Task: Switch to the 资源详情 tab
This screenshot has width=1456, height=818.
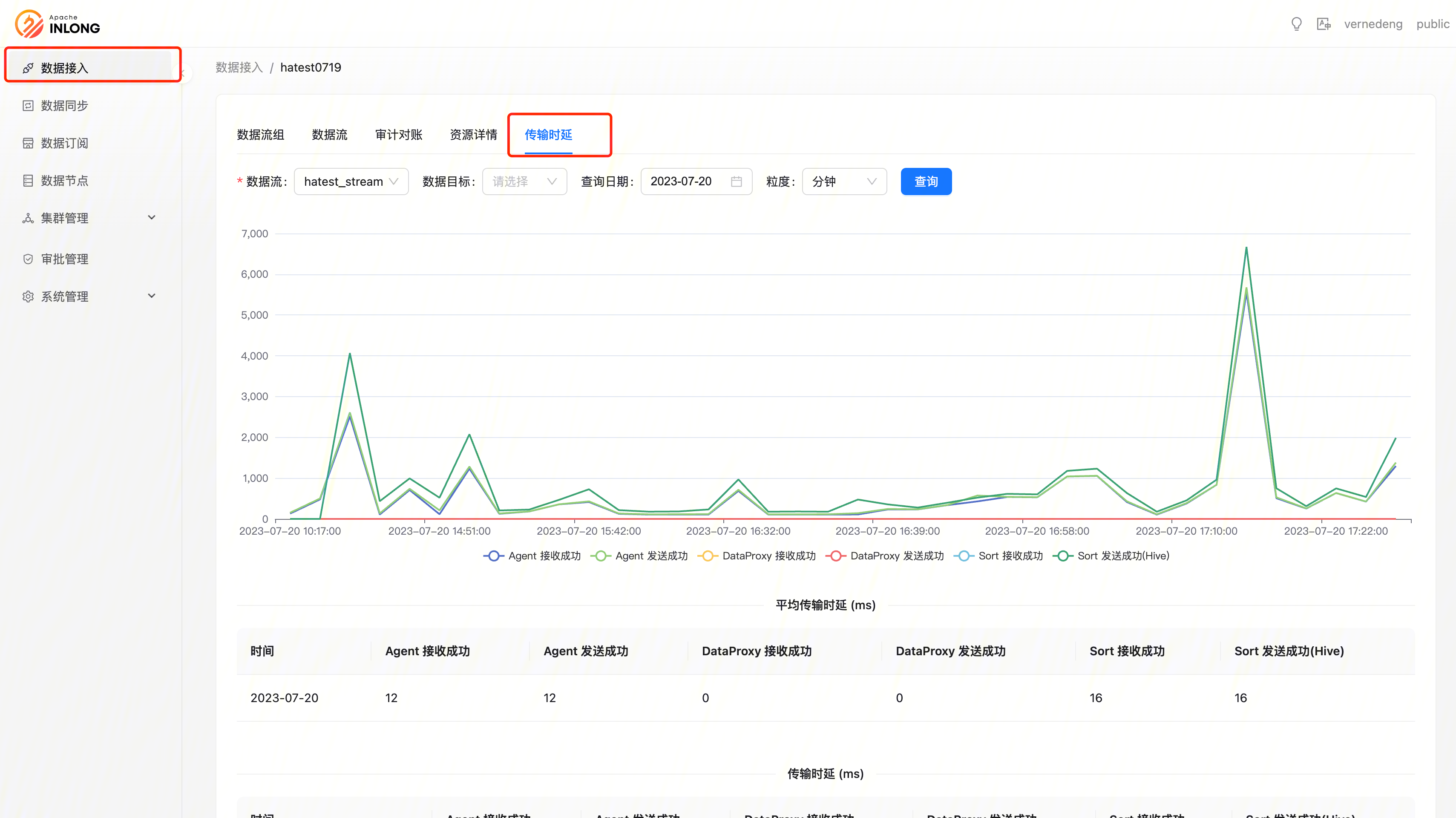Action: click(473, 135)
